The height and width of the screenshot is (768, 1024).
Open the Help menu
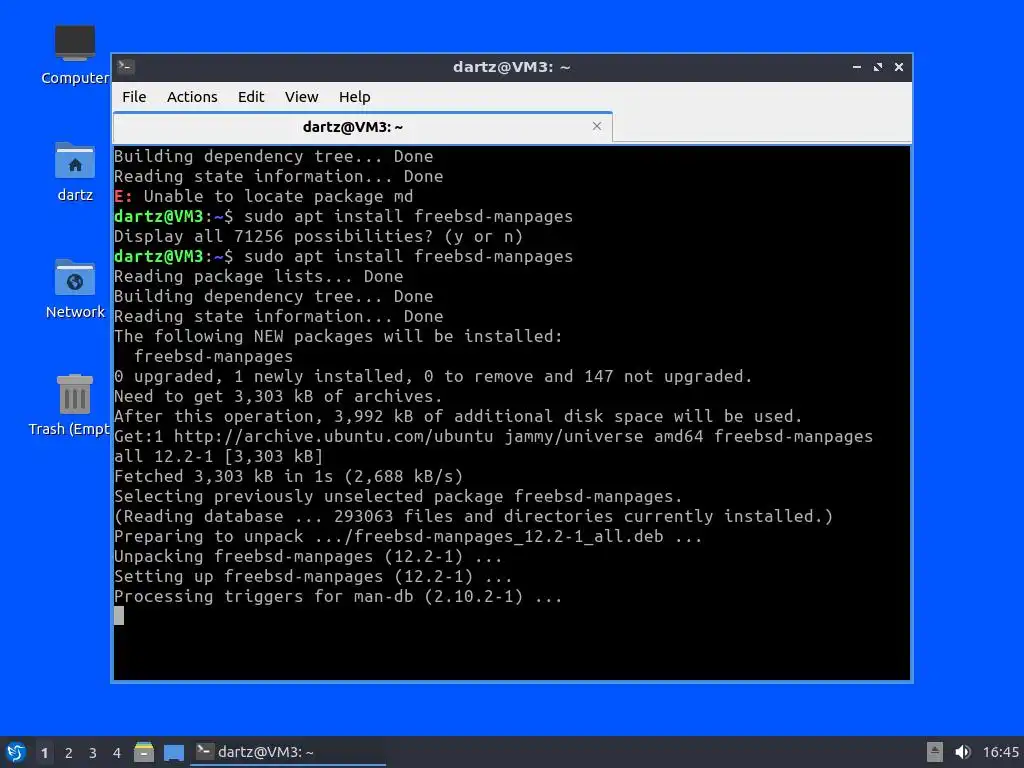pos(355,97)
